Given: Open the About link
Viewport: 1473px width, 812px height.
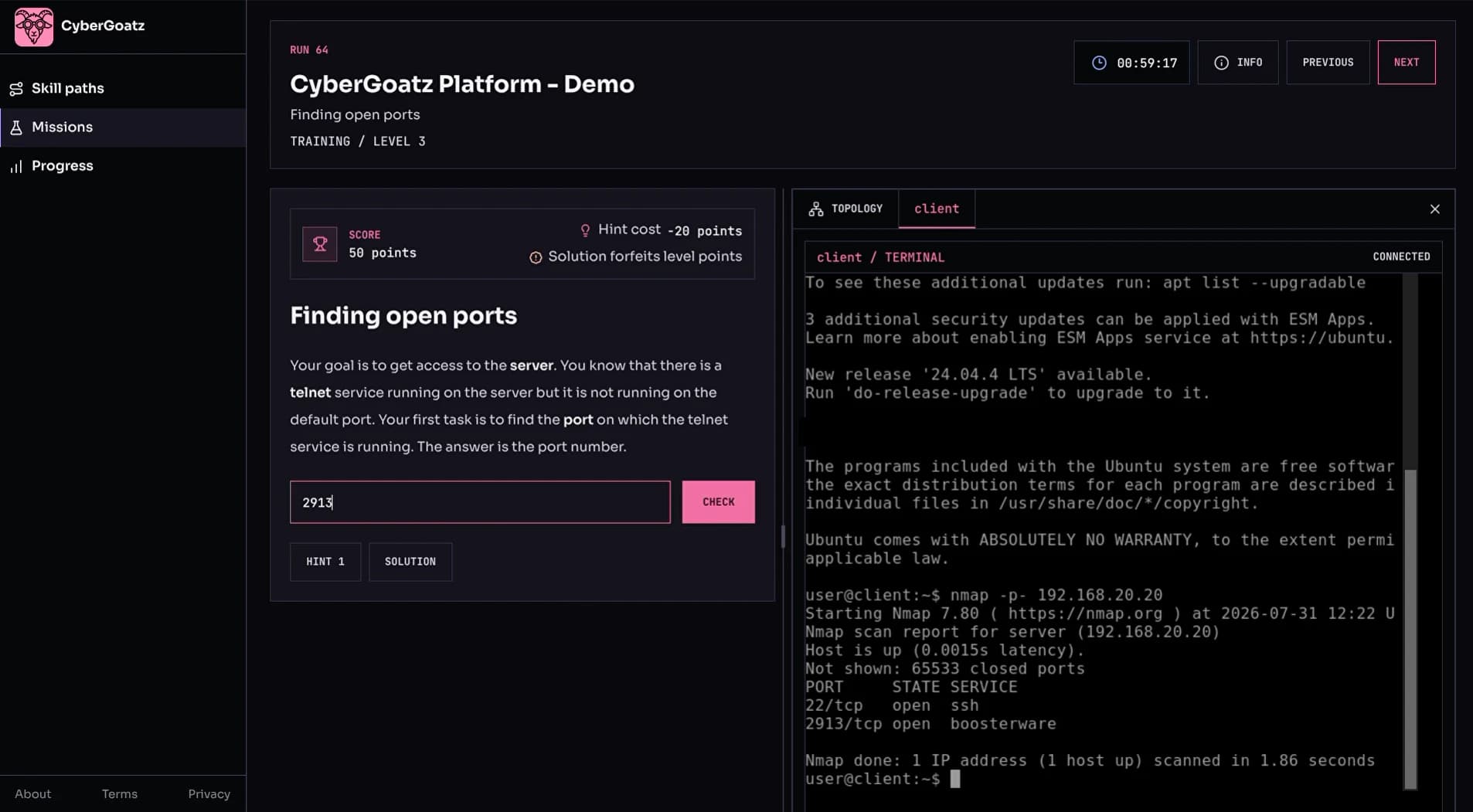Looking at the screenshot, I should [x=33, y=794].
